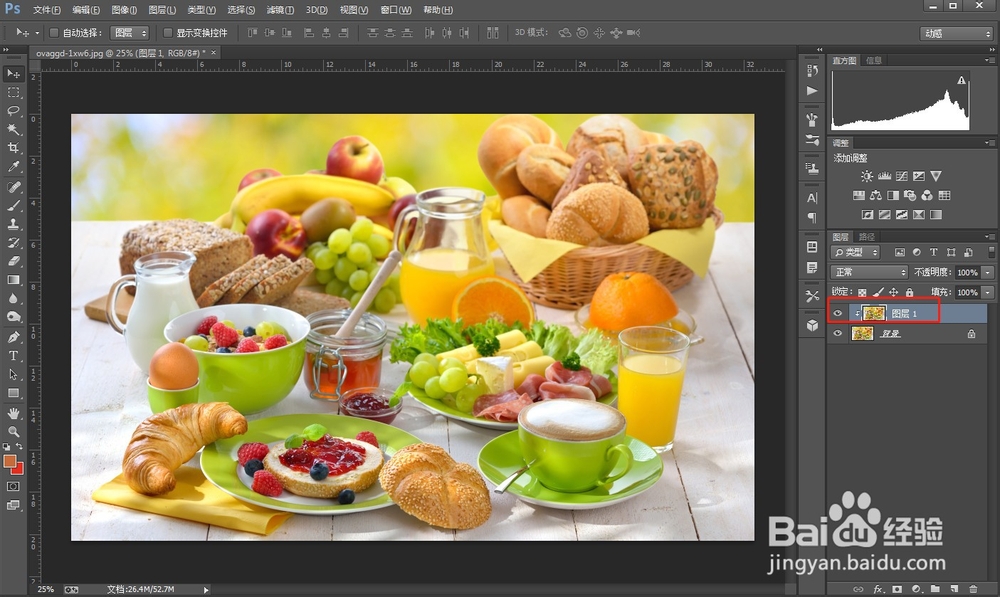This screenshot has height=597, width=1000.
Task: Link layers with the chain icon
Action: 858,589
